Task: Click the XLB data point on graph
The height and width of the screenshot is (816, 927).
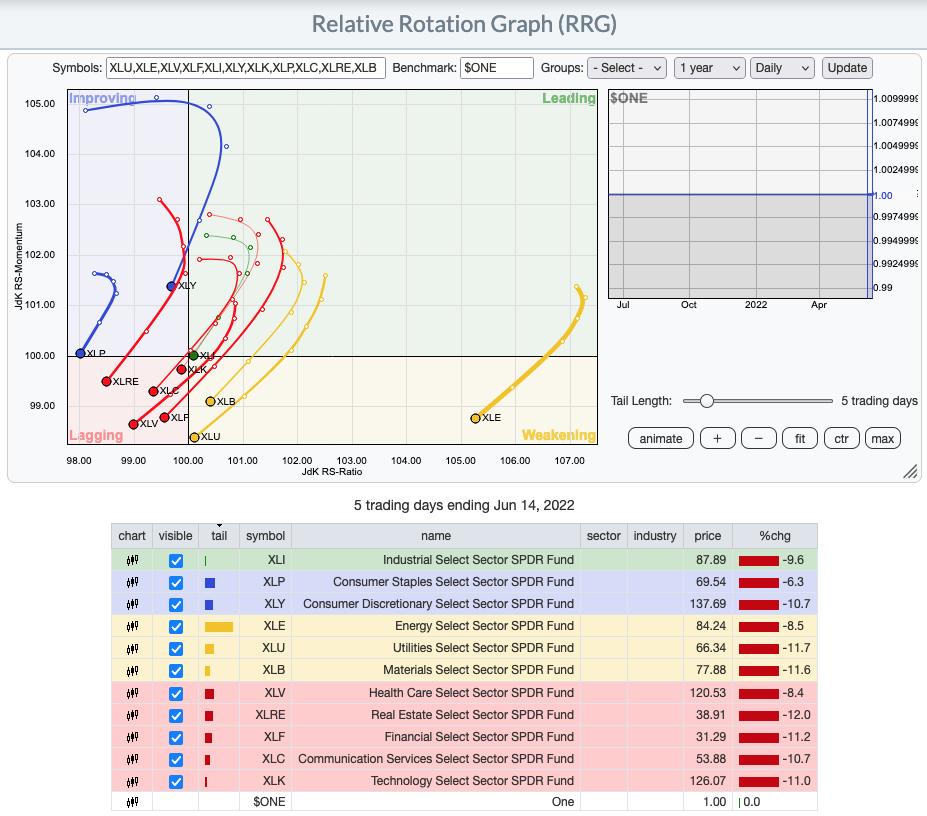Action: (210, 401)
